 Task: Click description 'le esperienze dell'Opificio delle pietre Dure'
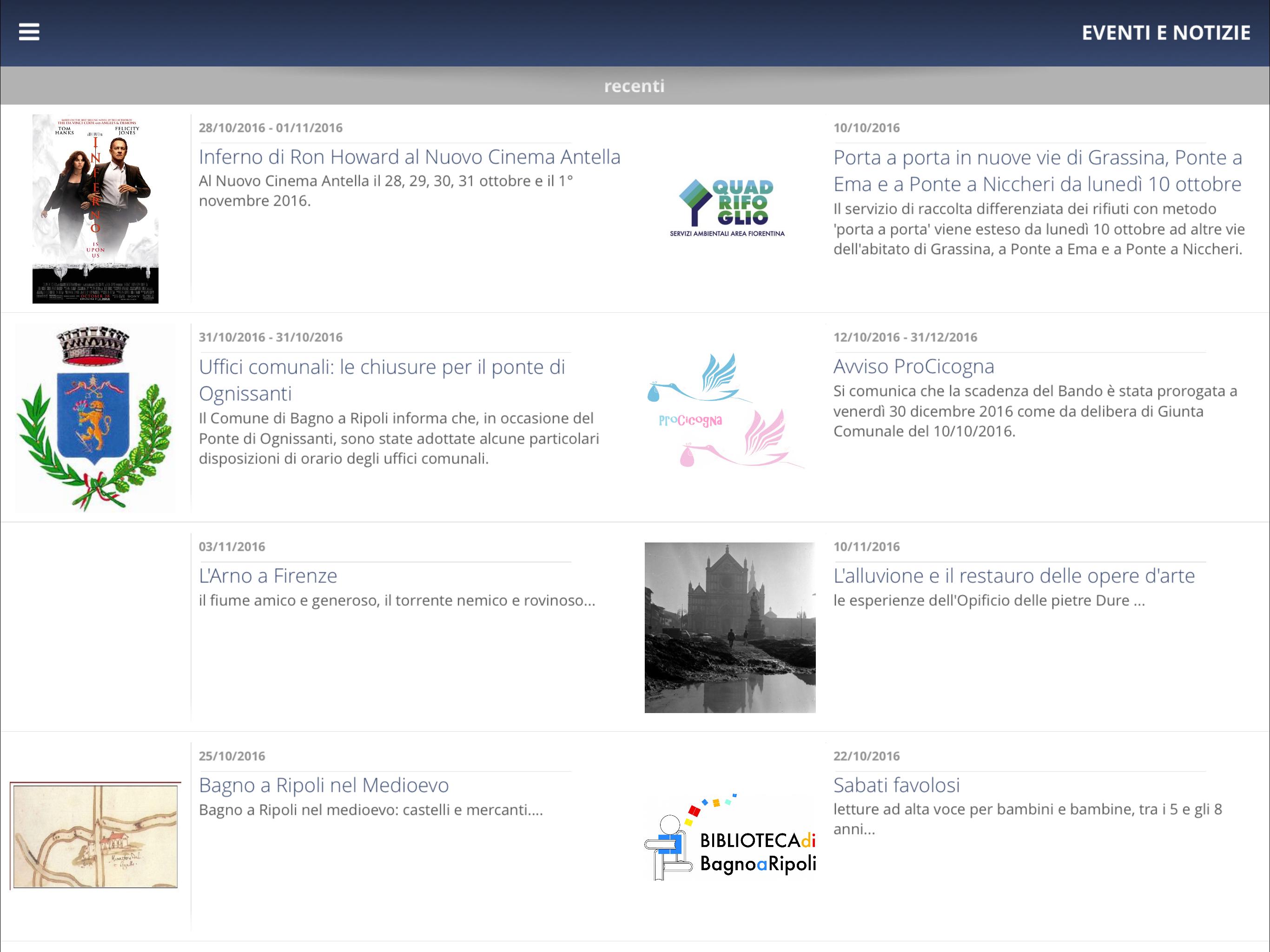point(989,601)
